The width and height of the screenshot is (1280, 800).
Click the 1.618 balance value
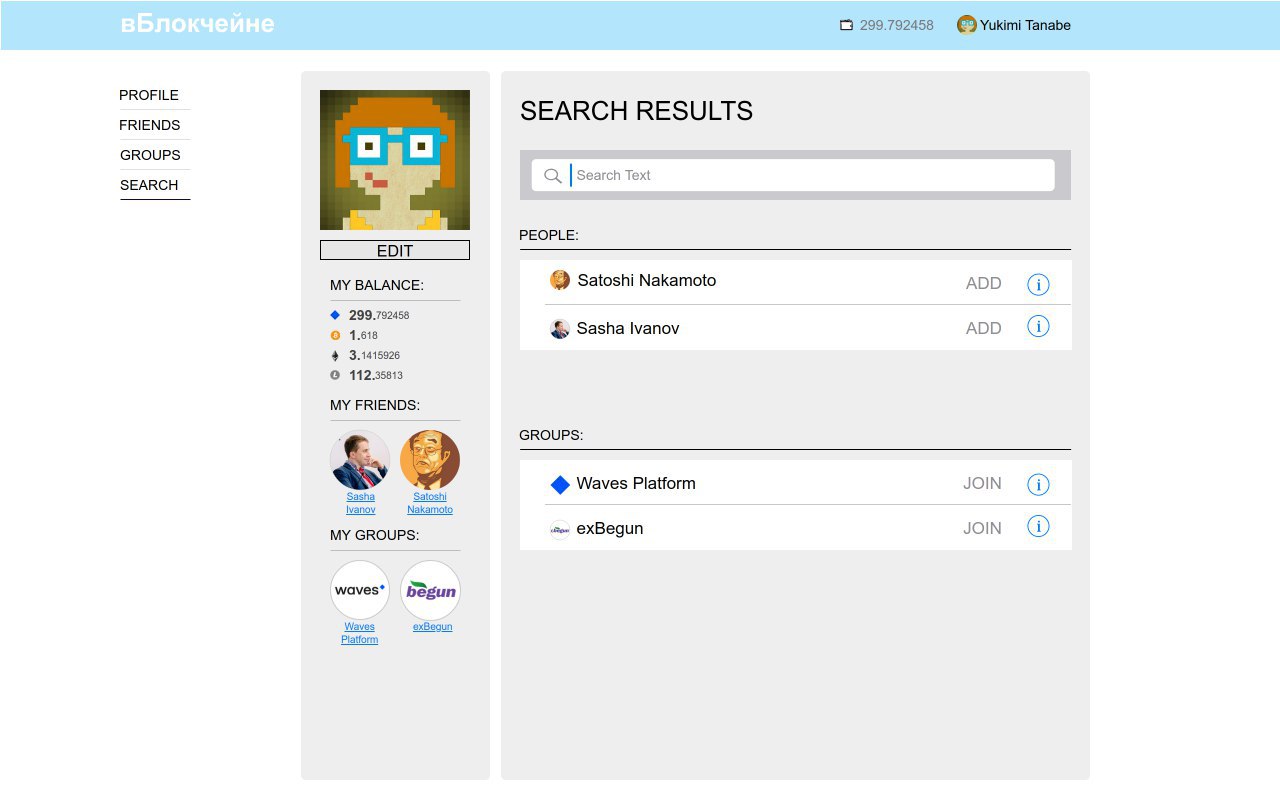363,336
